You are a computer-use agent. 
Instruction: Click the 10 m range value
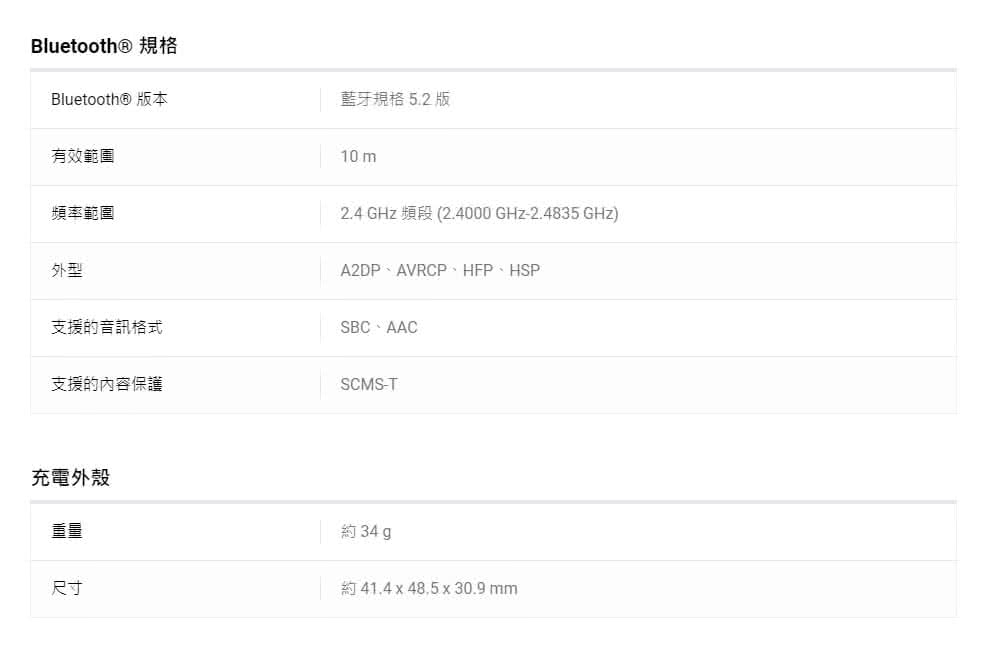pyautogui.click(x=358, y=156)
